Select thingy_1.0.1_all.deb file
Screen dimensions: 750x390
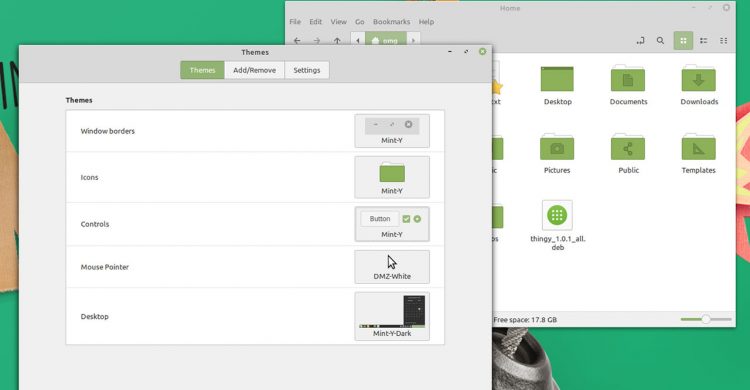point(557,225)
